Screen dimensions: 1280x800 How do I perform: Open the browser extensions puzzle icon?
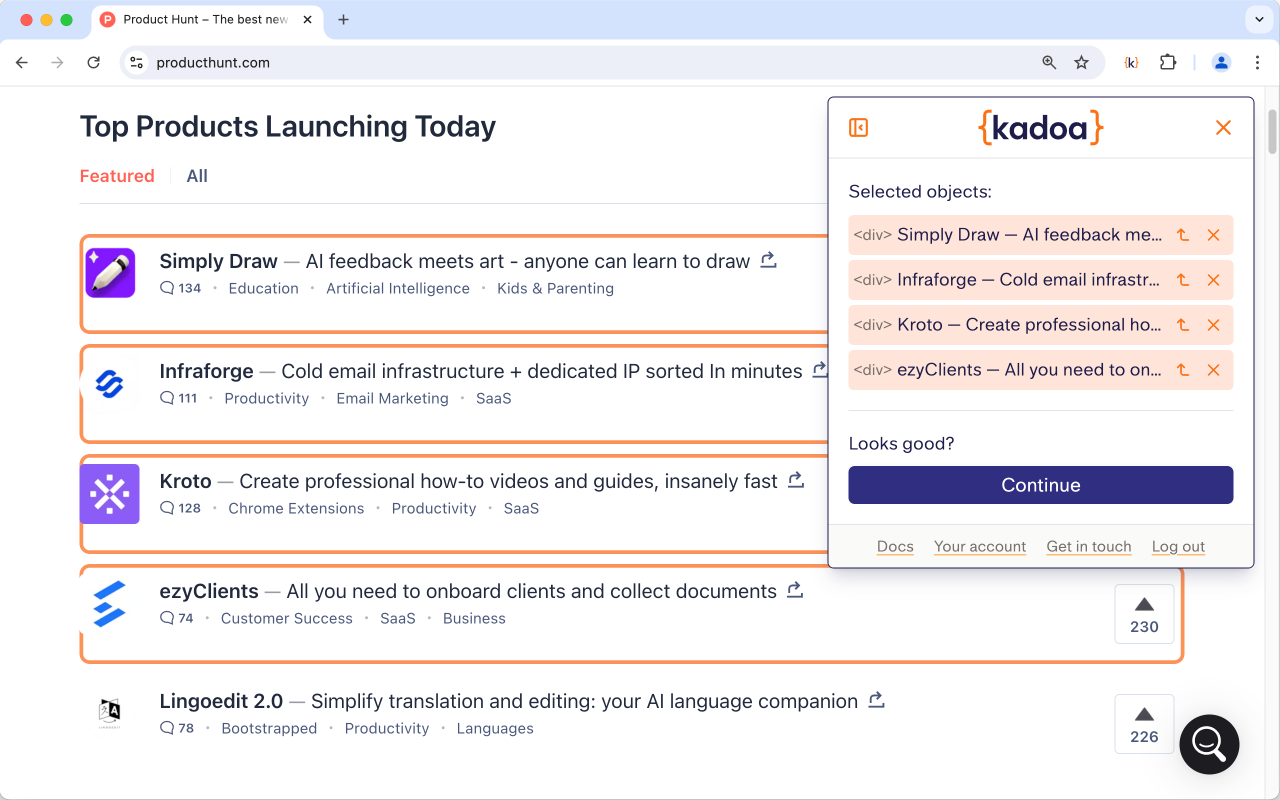1167,62
